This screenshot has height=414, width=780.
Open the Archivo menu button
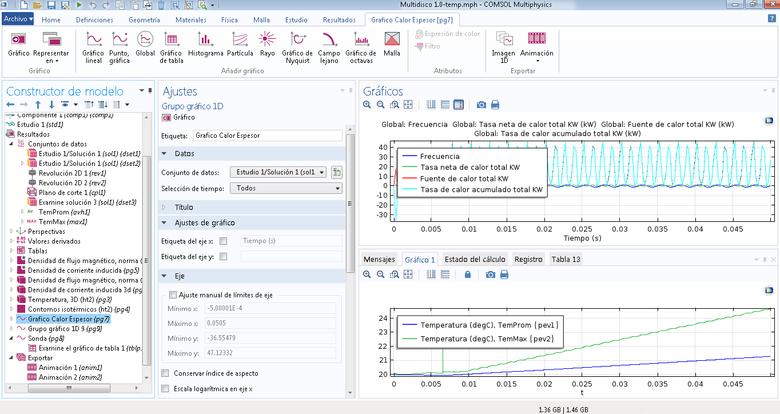pyautogui.click(x=18, y=19)
